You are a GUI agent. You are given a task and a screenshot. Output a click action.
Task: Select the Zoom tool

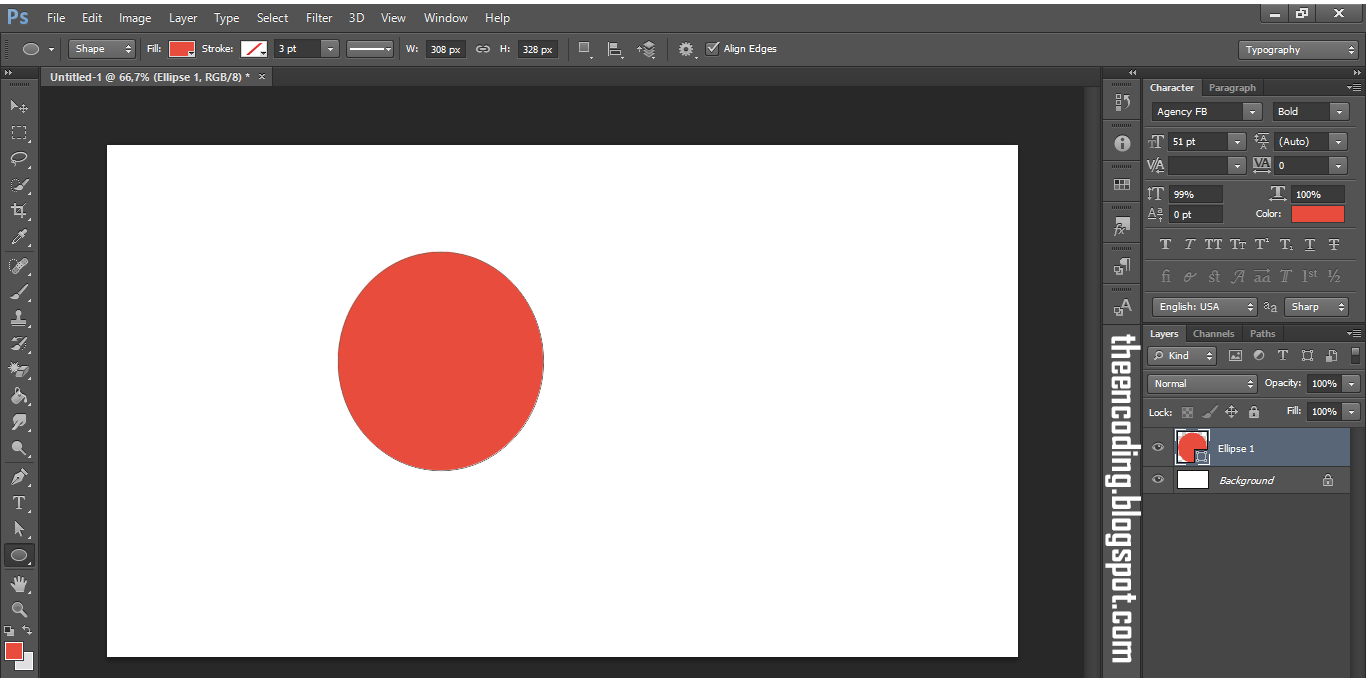(x=19, y=610)
